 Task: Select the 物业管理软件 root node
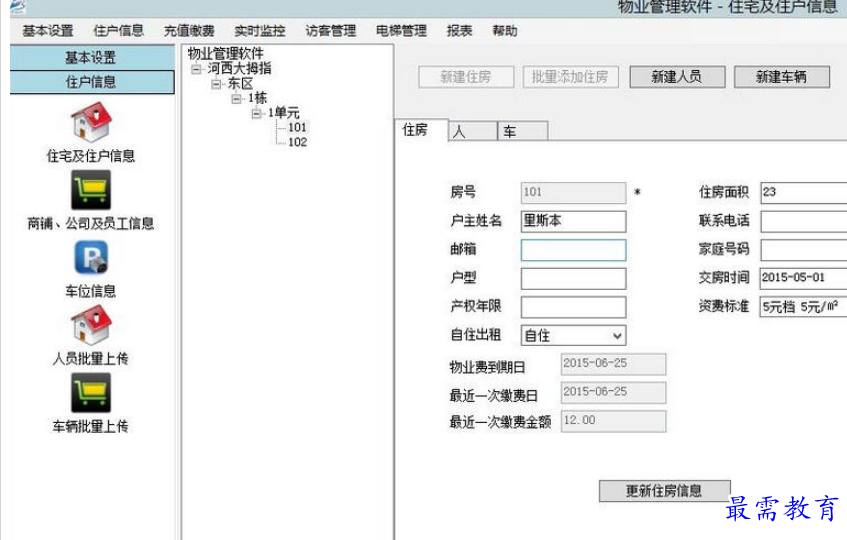(225, 53)
